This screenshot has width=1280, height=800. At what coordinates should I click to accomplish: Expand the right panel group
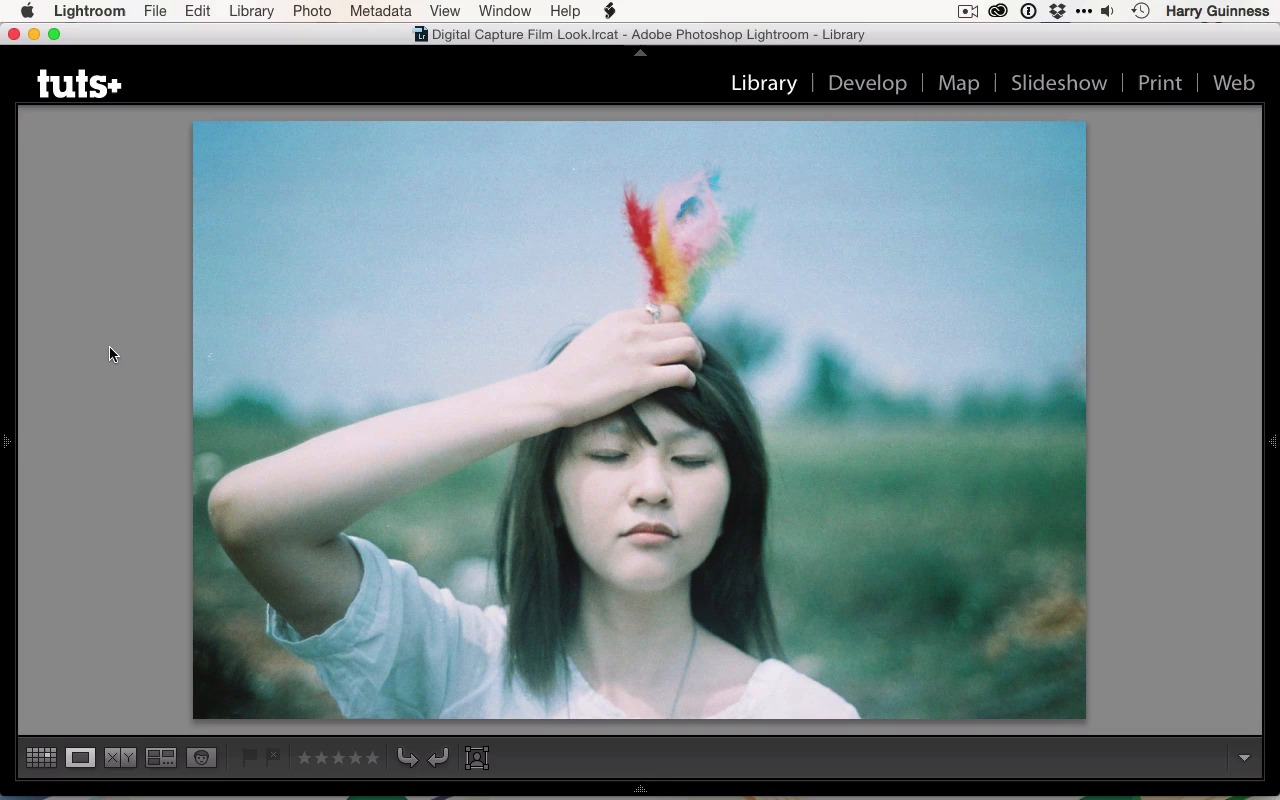click(1273, 440)
